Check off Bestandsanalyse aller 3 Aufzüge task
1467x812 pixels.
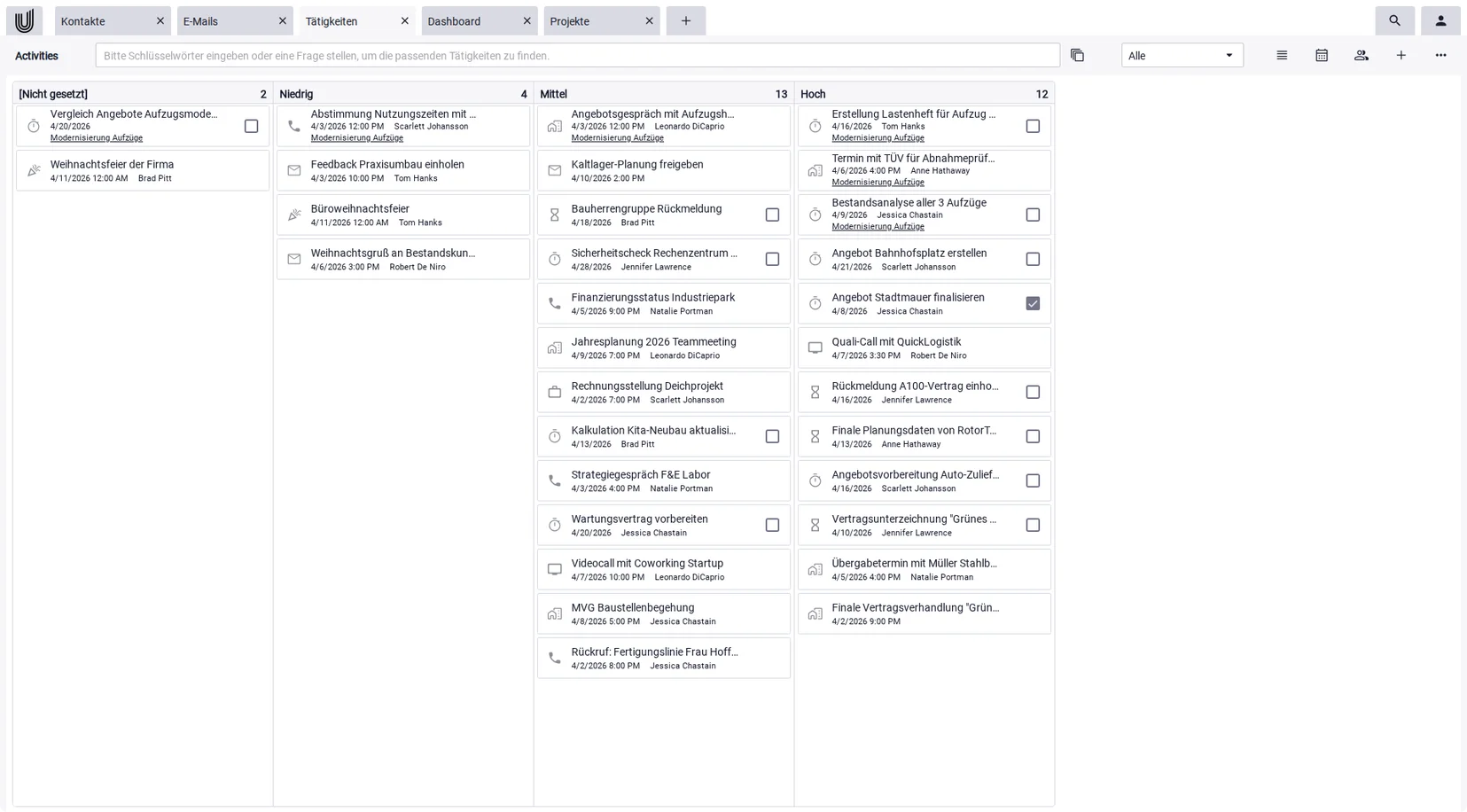(1034, 215)
